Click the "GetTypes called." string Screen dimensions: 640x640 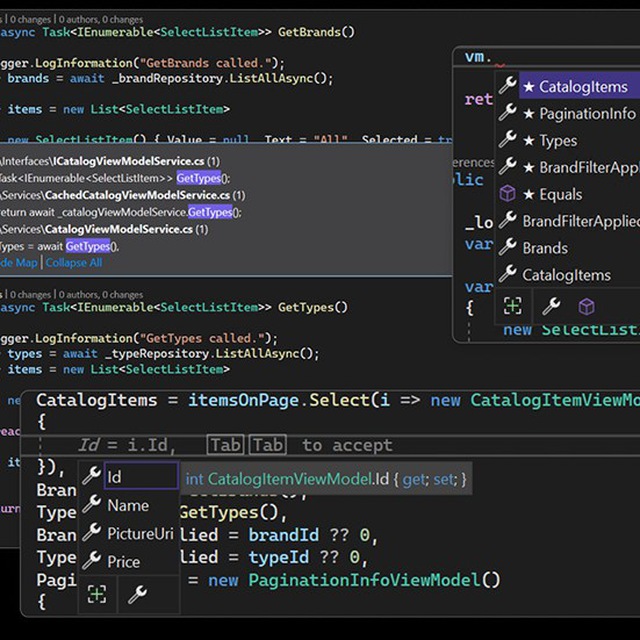pos(202,338)
